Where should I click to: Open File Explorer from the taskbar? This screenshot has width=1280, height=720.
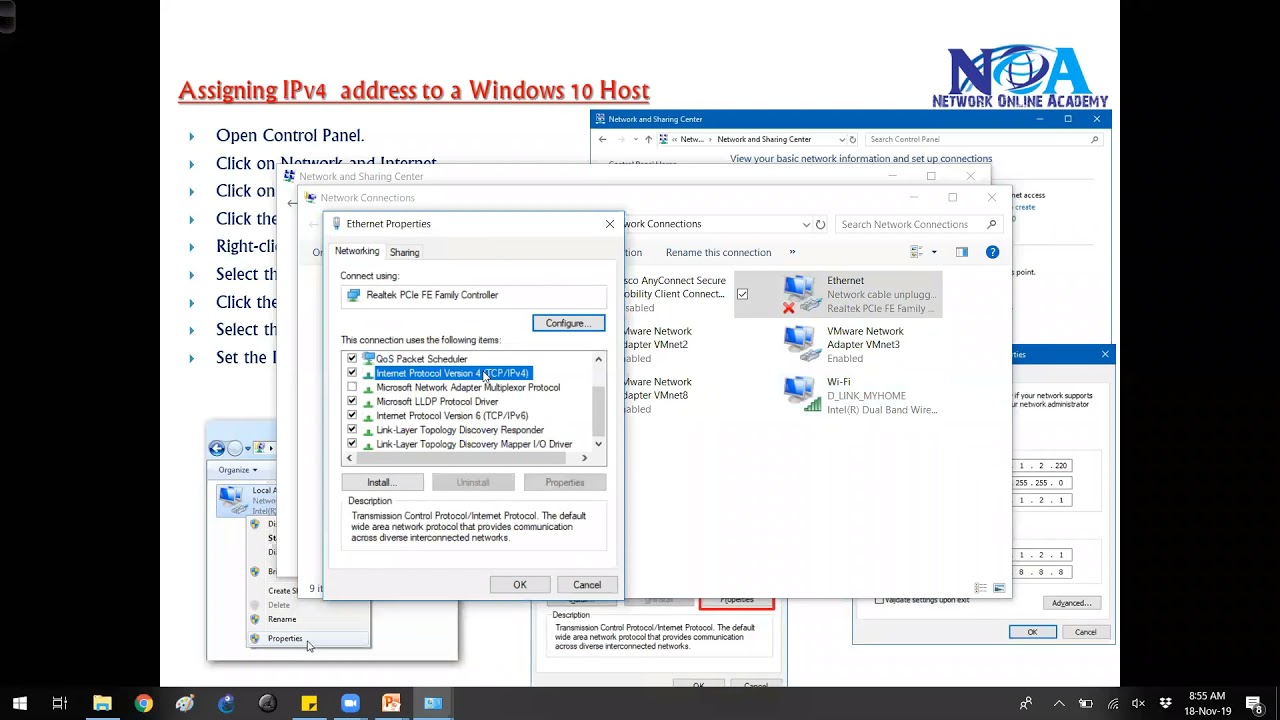click(x=102, y=703)
